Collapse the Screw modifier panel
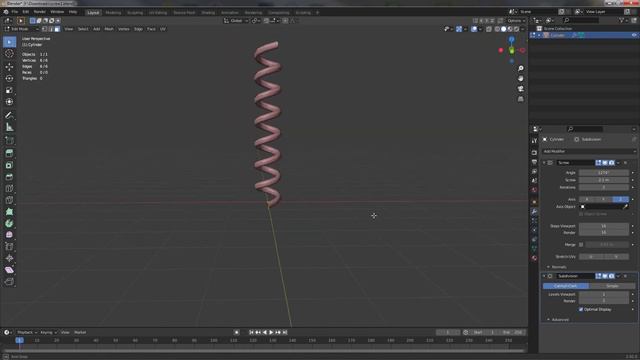 544,163
